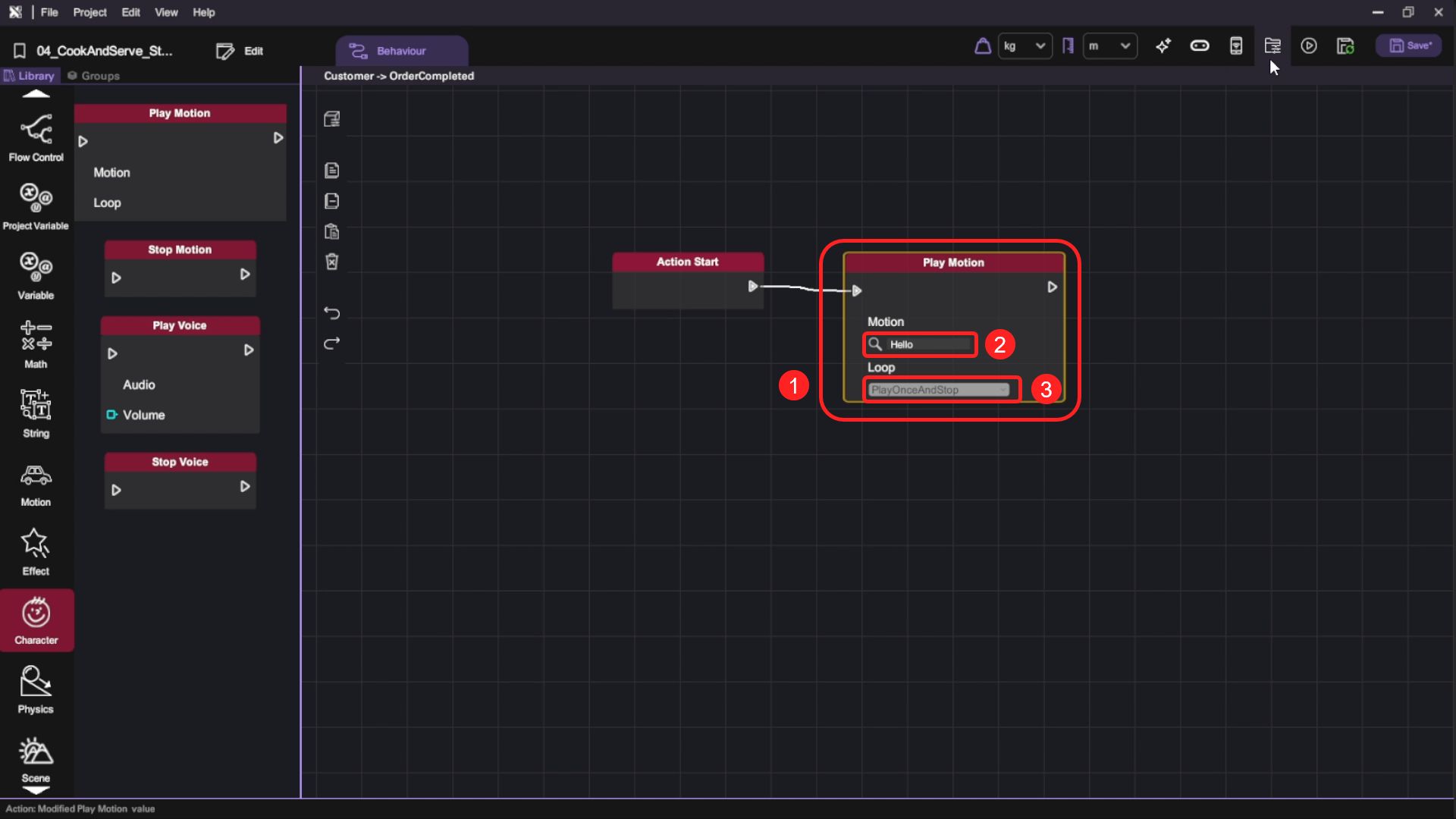Select the Effect category icon
Image resolution: width=1456 pixels, height=819 pixels.
36,551
